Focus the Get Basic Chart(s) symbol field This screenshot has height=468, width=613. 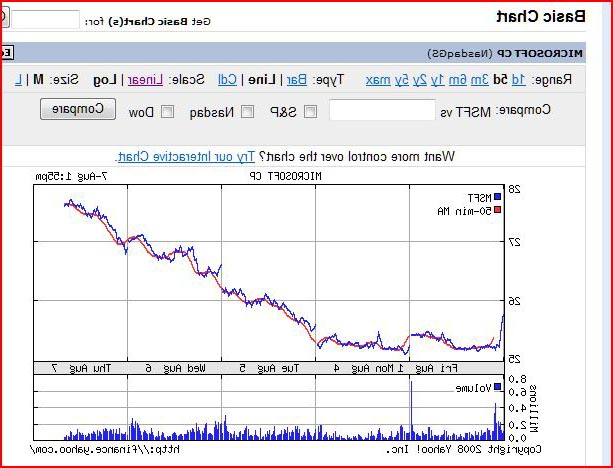45,19
